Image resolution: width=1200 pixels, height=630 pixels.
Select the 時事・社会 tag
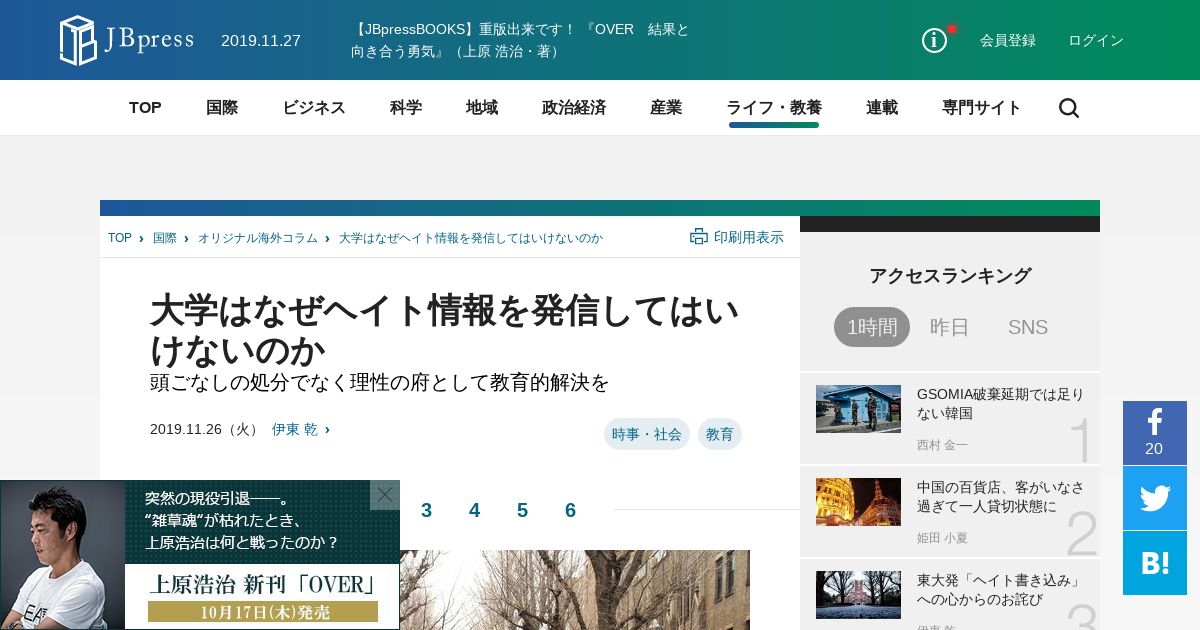647,434
